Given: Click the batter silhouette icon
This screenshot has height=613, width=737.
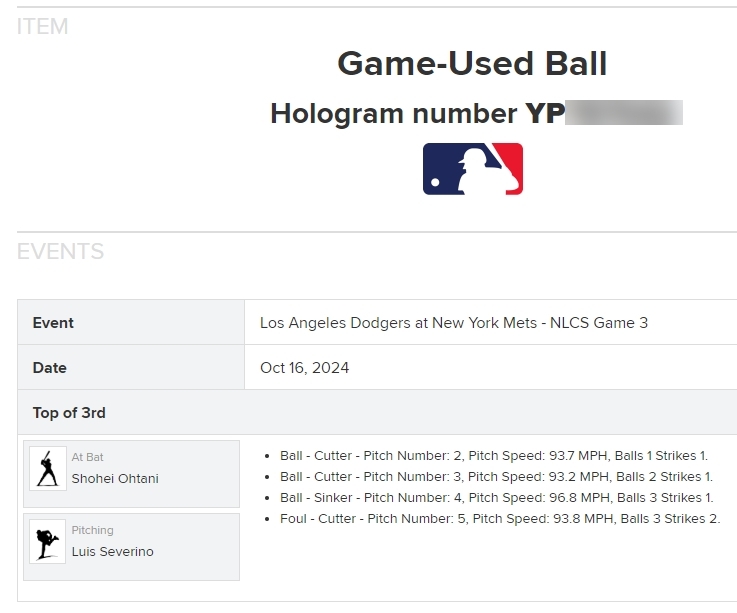Looking at the screenshot, I should pyautogui.click(x=48, y=468).
